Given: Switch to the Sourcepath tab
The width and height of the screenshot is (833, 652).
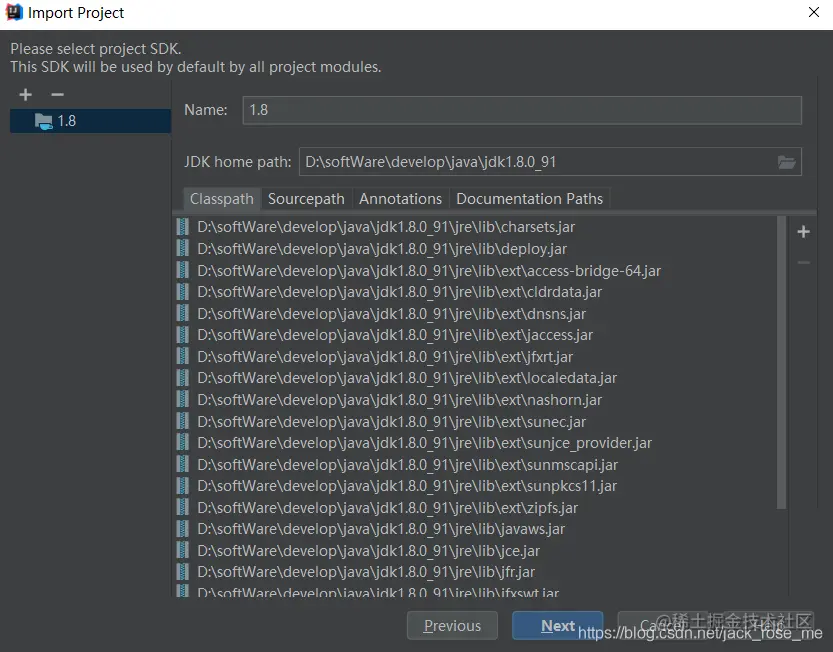Looking at the screenshot, I should [306, 199].
